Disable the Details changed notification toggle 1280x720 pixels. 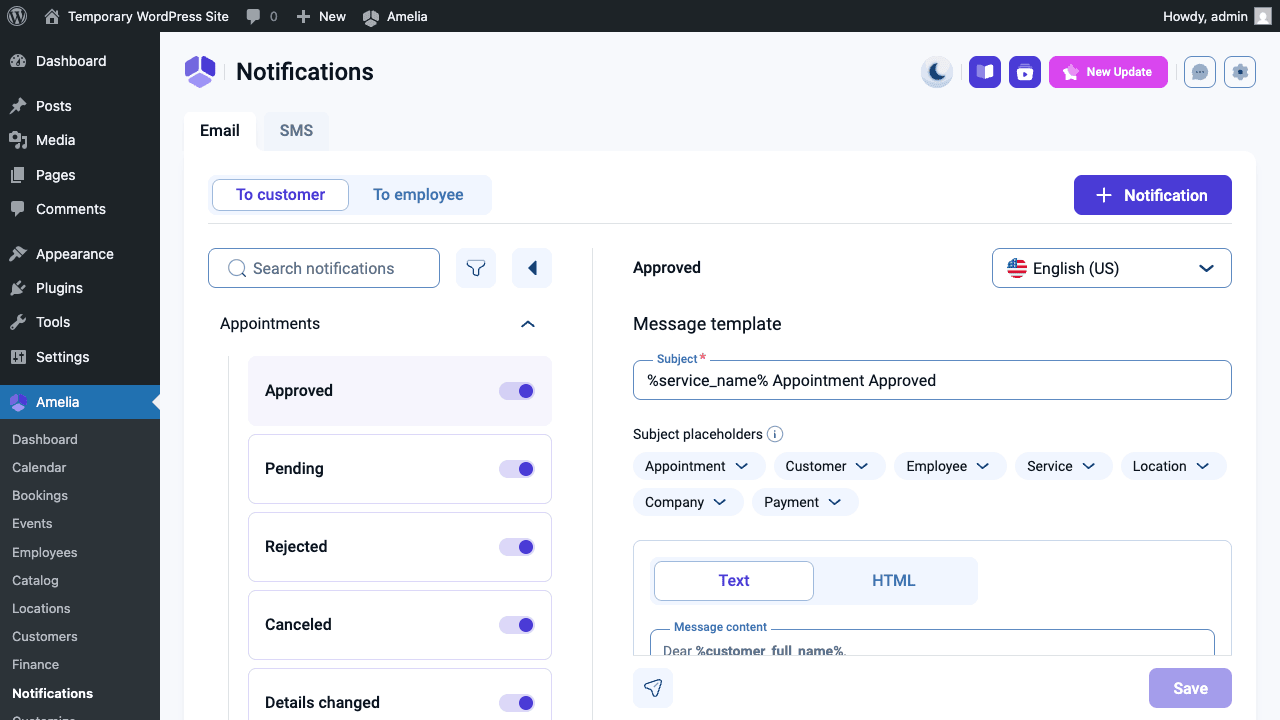(x=517, y=703)
